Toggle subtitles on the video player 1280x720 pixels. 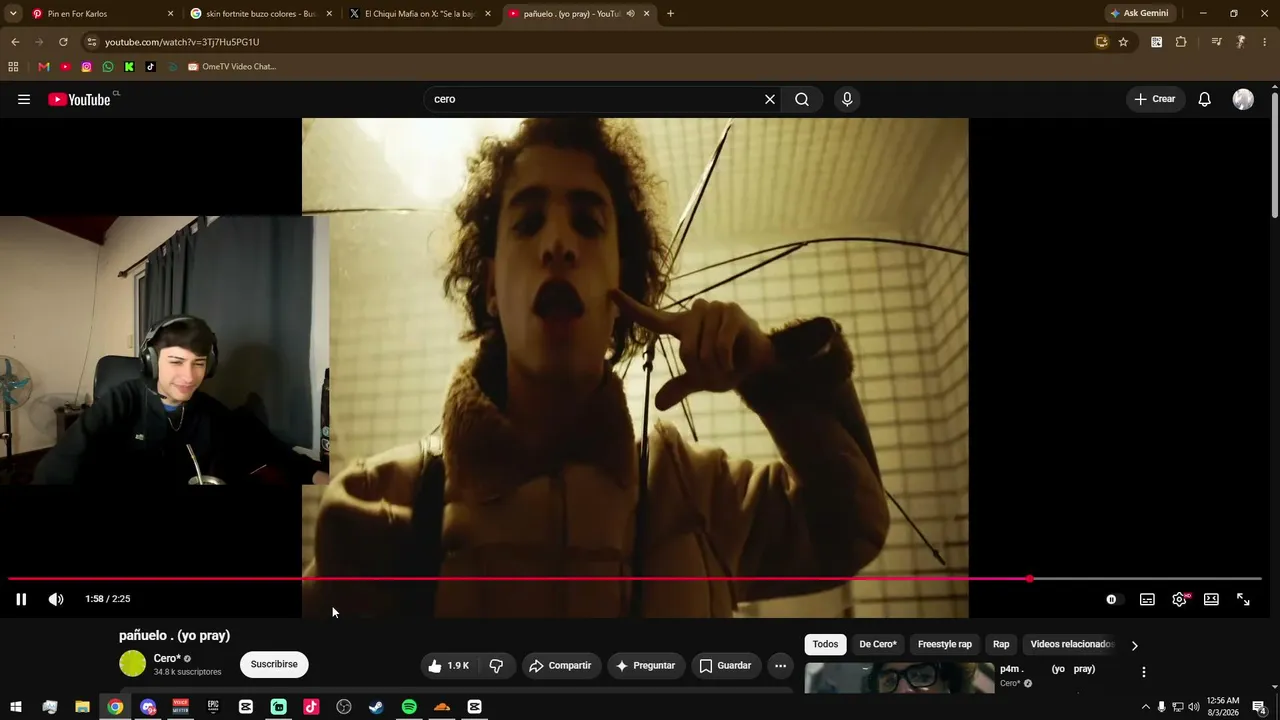tap(1147, 599)
